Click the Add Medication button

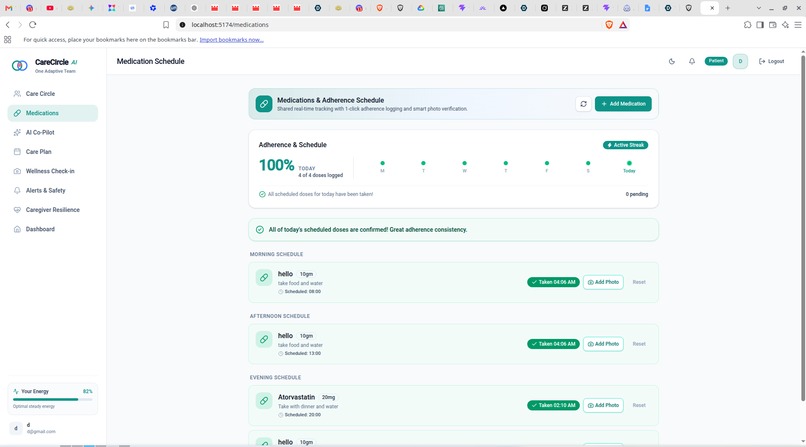coord(623,104)
